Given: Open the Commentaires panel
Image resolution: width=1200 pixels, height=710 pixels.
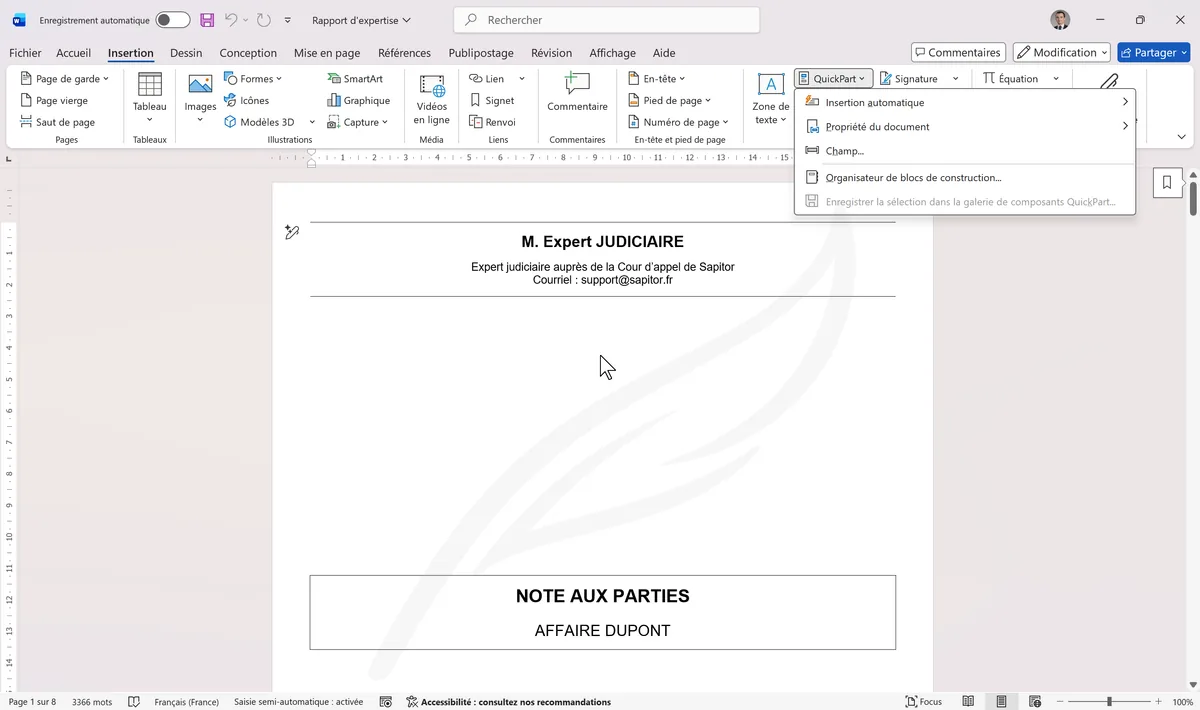Looking at the screenshot, I should coord(957,52).
